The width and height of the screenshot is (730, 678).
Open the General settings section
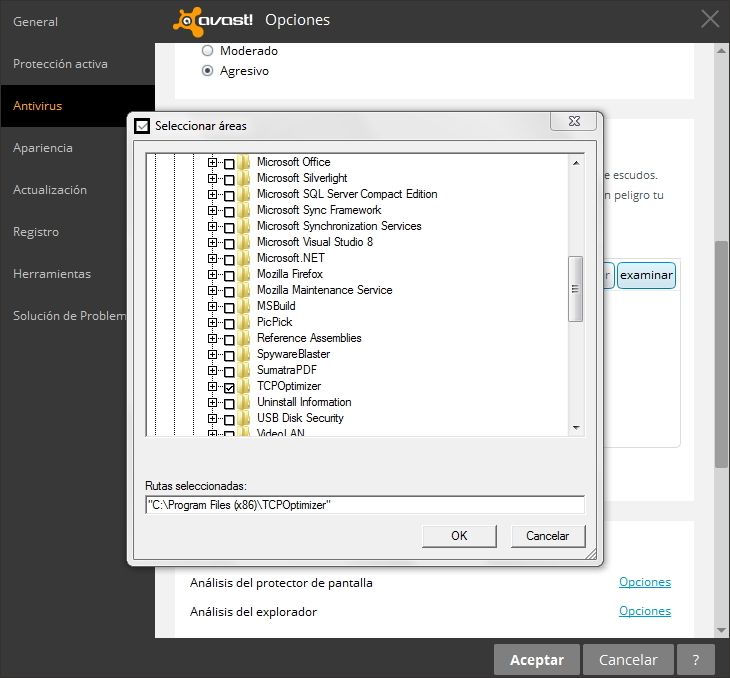pyautogui.click(x=78, y=21)
